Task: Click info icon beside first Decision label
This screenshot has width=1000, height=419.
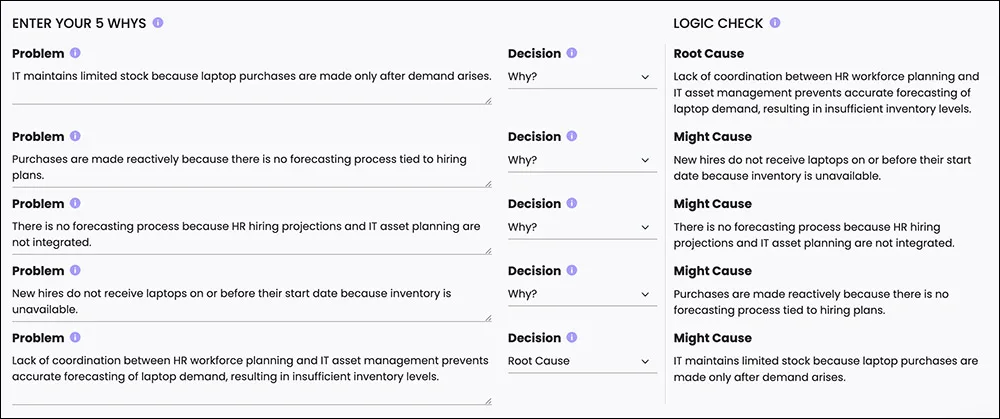Action: point(571,53)
